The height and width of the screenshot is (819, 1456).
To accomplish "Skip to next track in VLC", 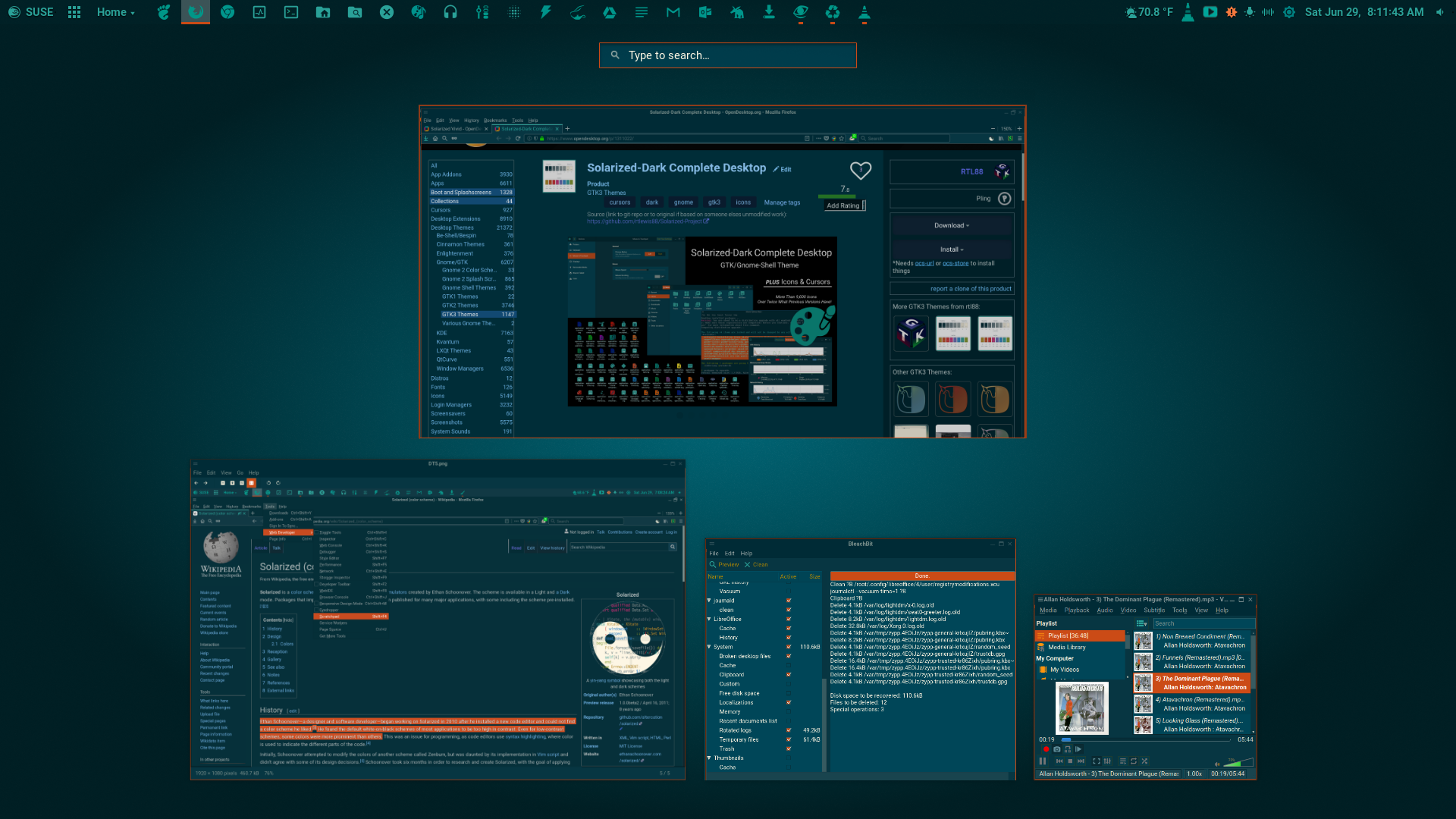I will pyautogui.click(x=1081, y=761).
